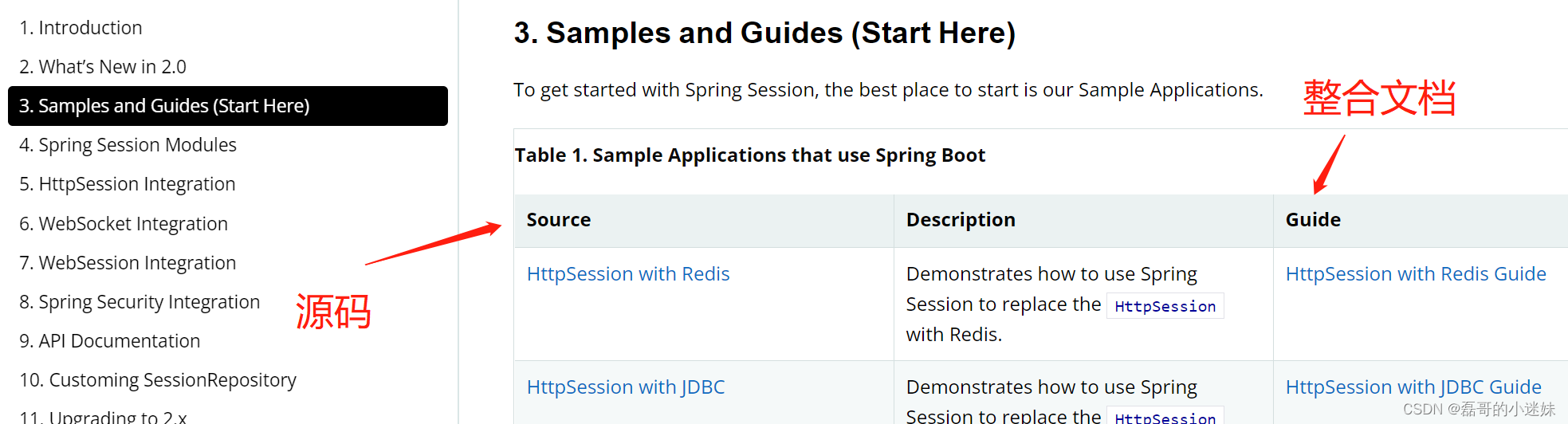The width and height of the screenshot is (1568, 424).
Task: Open Spring Session Modules section
Action: [128, 145]
